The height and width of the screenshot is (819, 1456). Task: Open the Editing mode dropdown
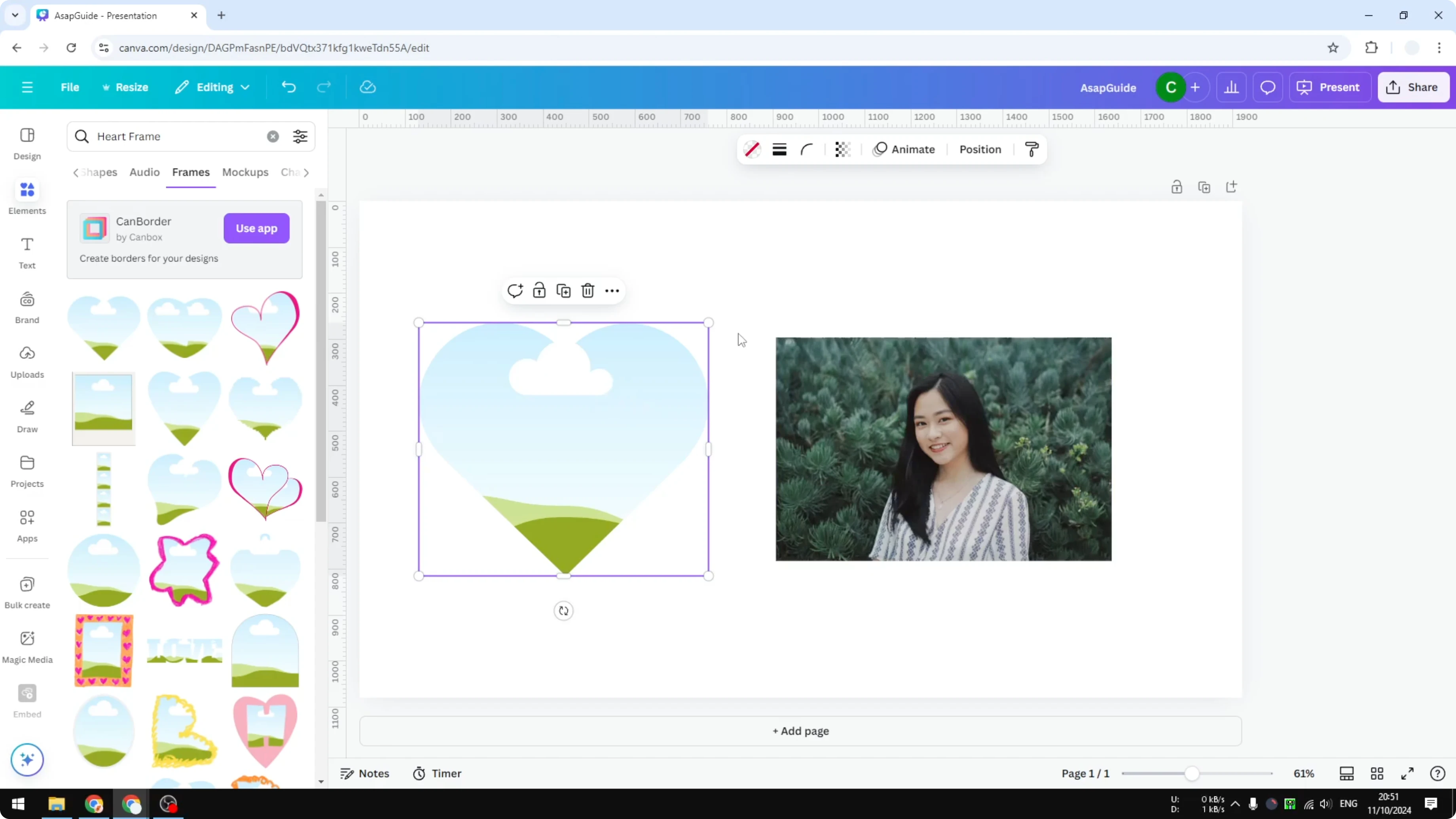(212, 87)
